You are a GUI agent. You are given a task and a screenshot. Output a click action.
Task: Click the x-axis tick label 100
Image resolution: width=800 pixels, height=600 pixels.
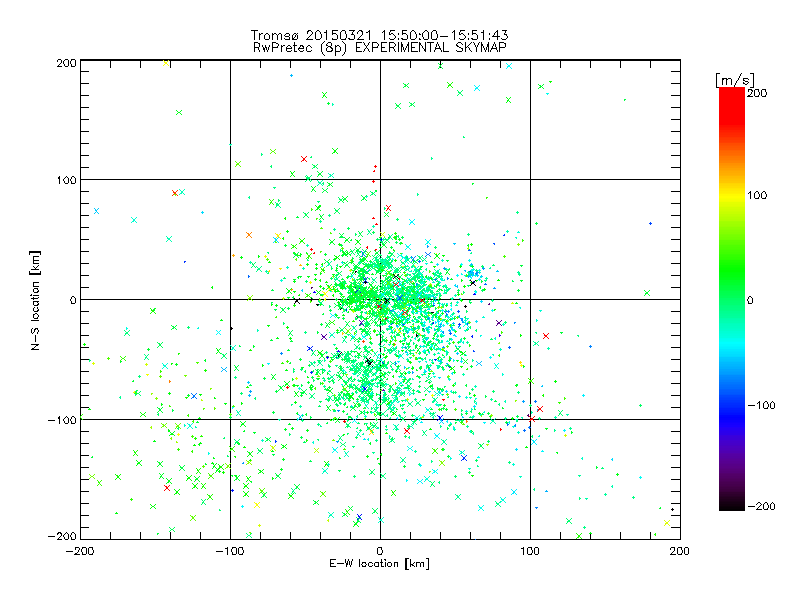(x=530, y=551)
